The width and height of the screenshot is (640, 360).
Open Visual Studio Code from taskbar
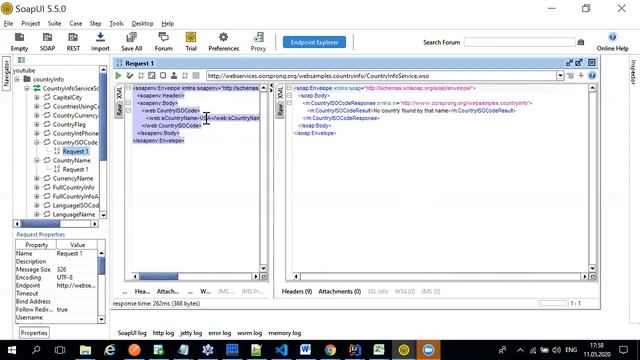click(x=281, y=350)
